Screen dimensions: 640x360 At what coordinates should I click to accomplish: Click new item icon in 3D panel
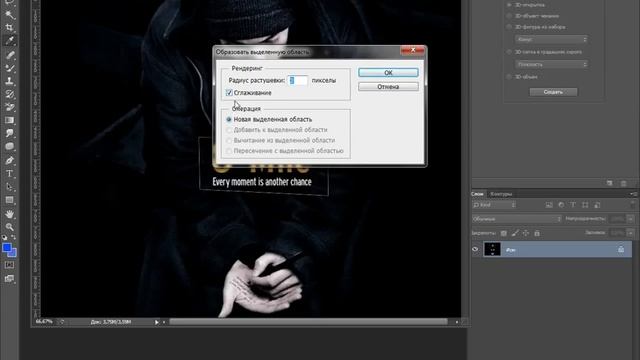click(609, 183)
